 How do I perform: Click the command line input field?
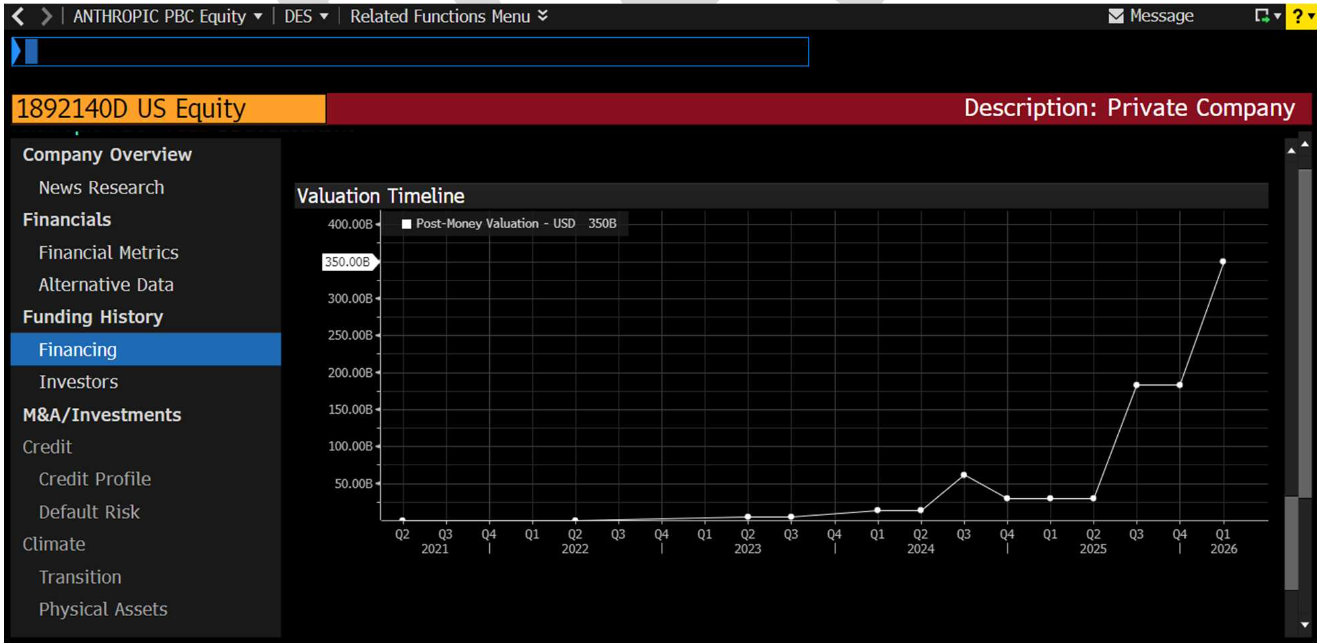point(410,52)
